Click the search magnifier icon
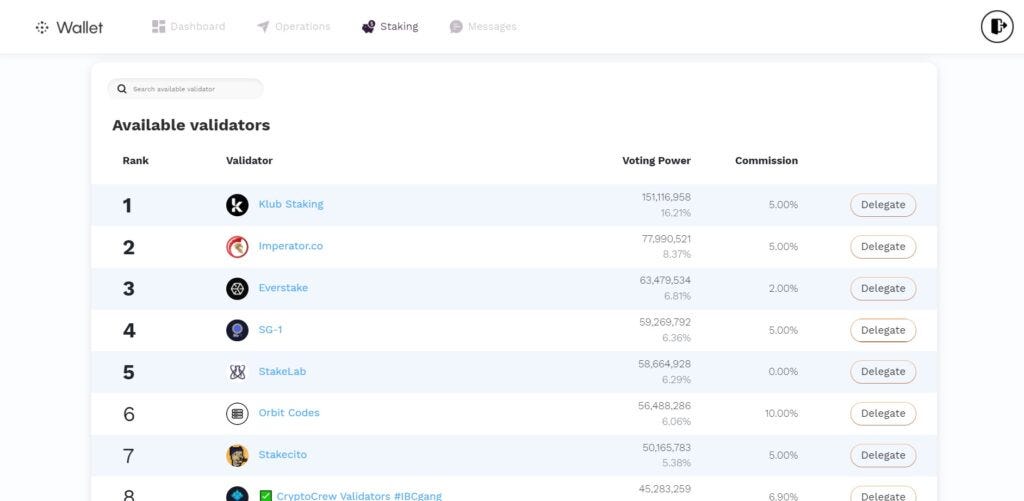Screen dimensions: 1024x501 tap(121, 89)
